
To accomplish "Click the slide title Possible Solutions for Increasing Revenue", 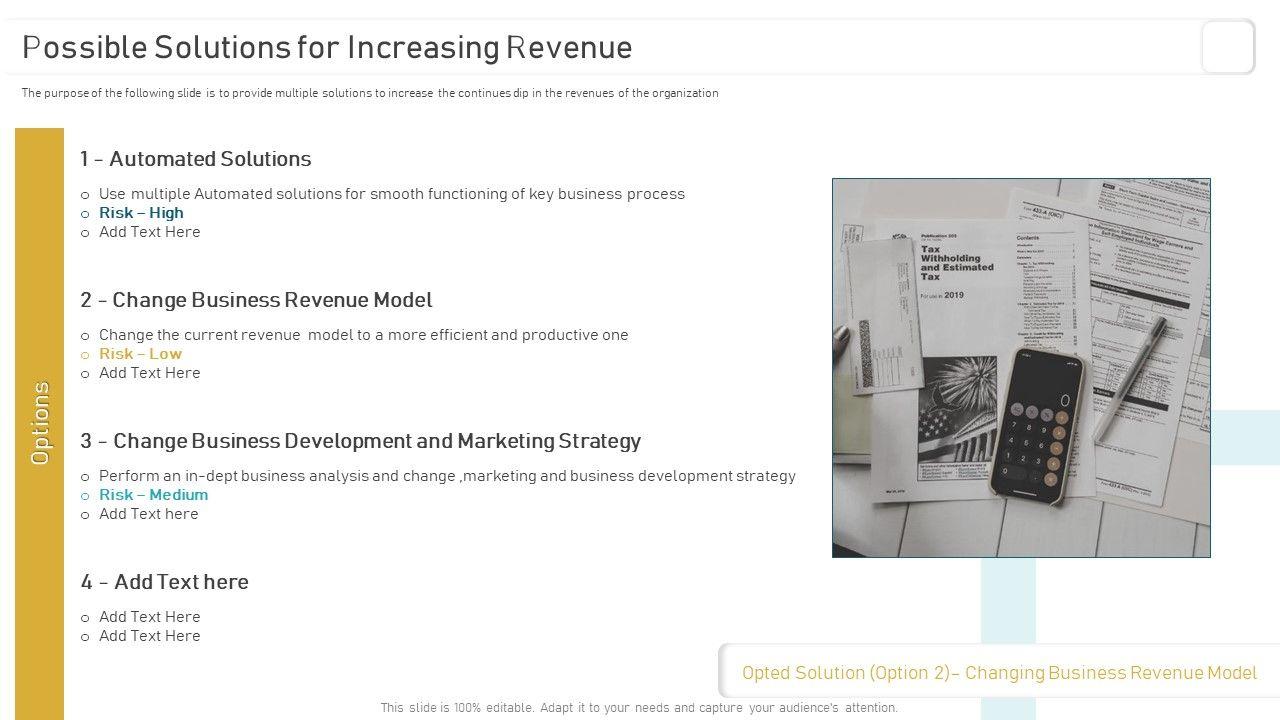I will tap(327, 47).
